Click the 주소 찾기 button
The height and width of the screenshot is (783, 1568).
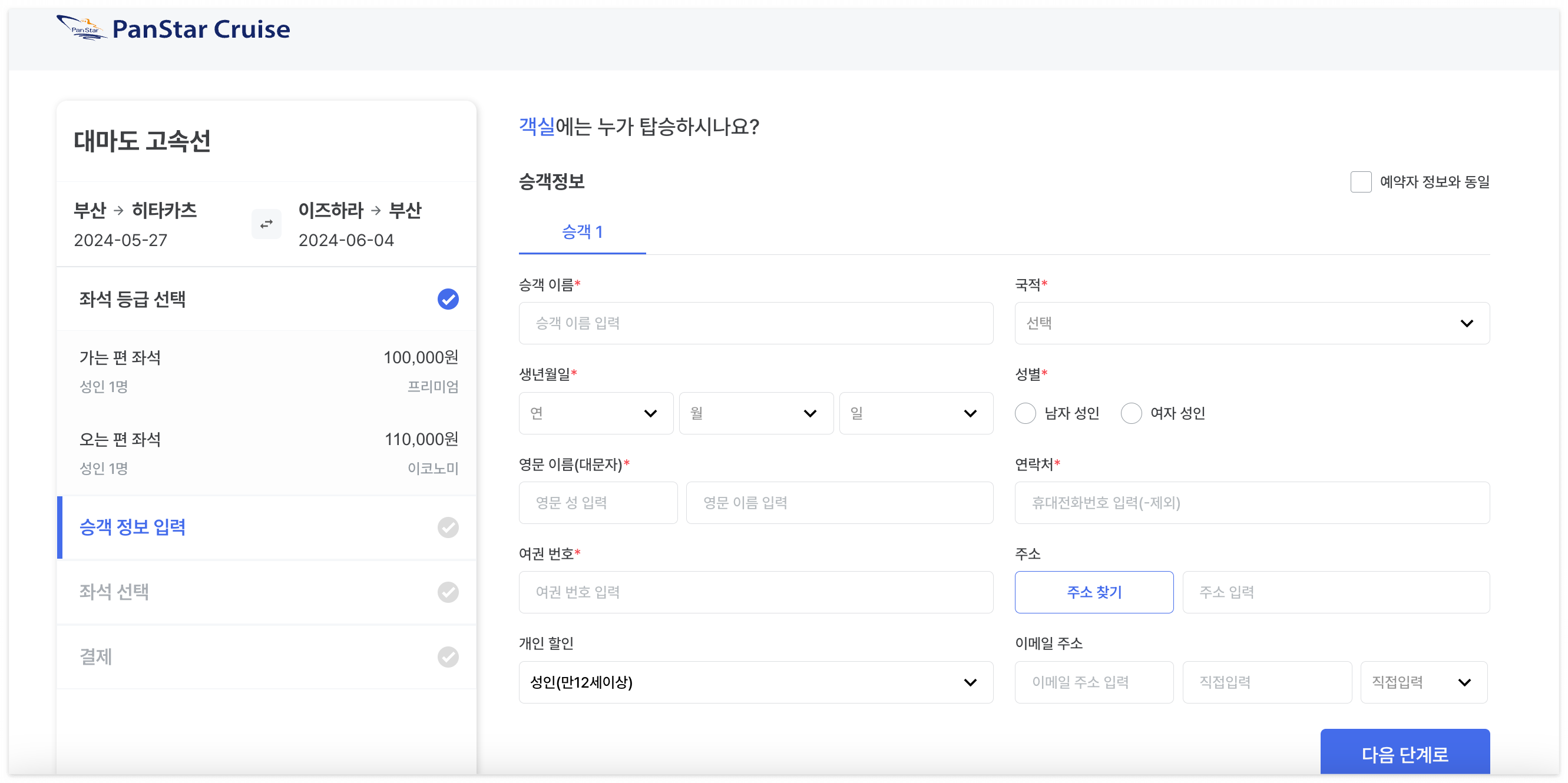click(x=1094, y=592)
